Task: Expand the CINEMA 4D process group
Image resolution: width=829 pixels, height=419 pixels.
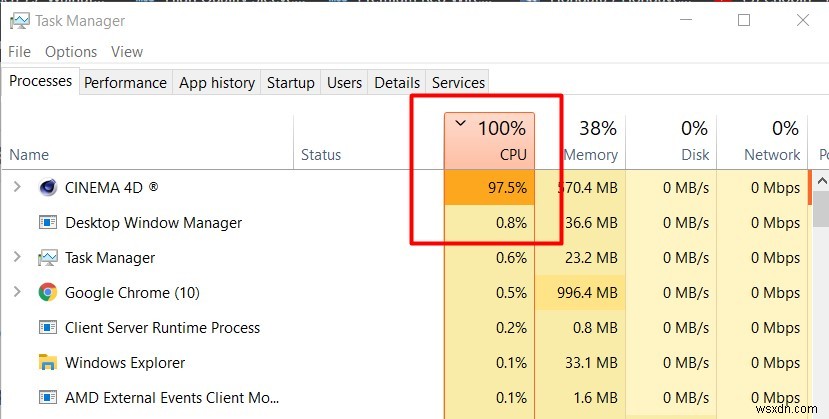Action: [16, 187]
